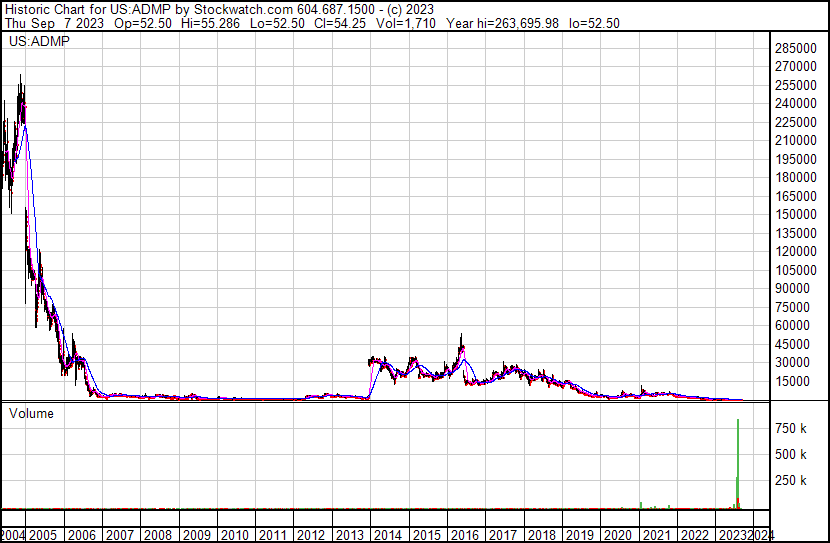Select the 750 k volume axis label

793,428
